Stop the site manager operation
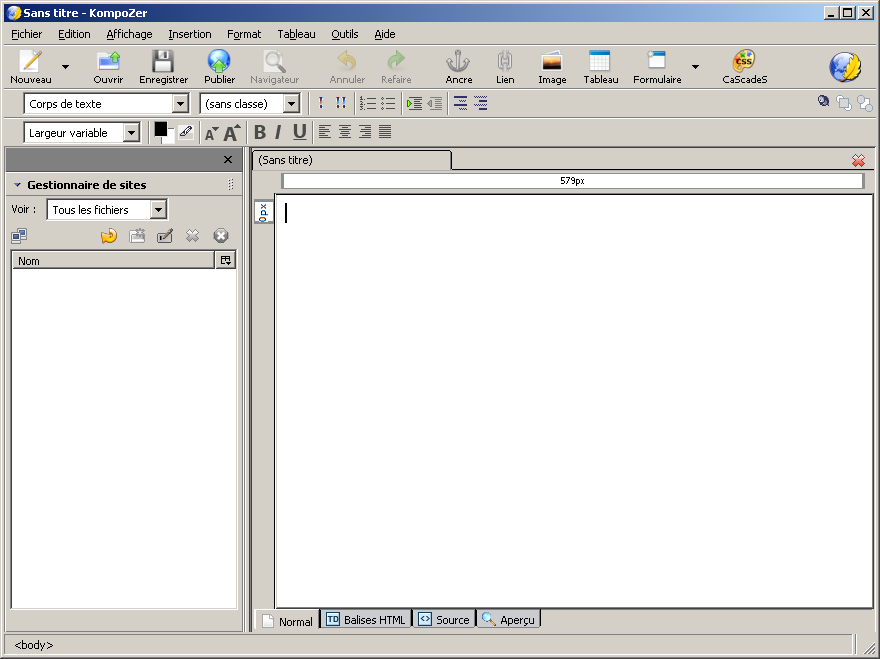The image size is (880, 659). 221,236
